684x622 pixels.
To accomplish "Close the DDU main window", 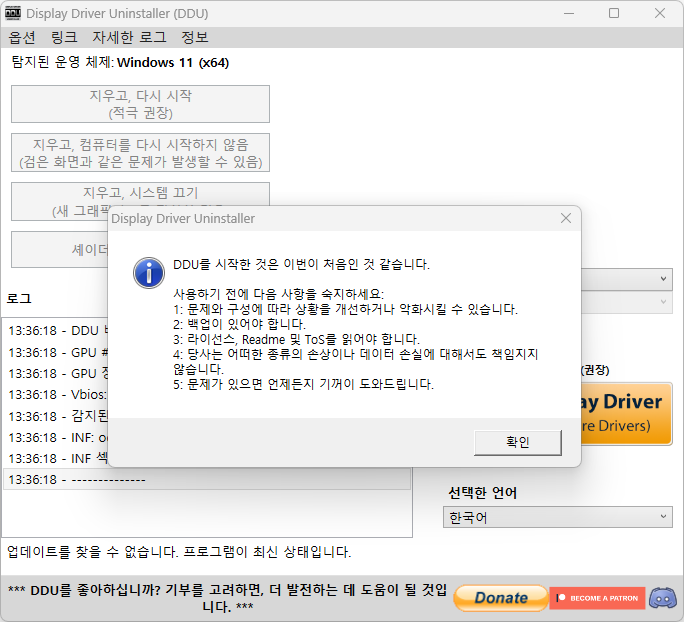I will 660,13.
